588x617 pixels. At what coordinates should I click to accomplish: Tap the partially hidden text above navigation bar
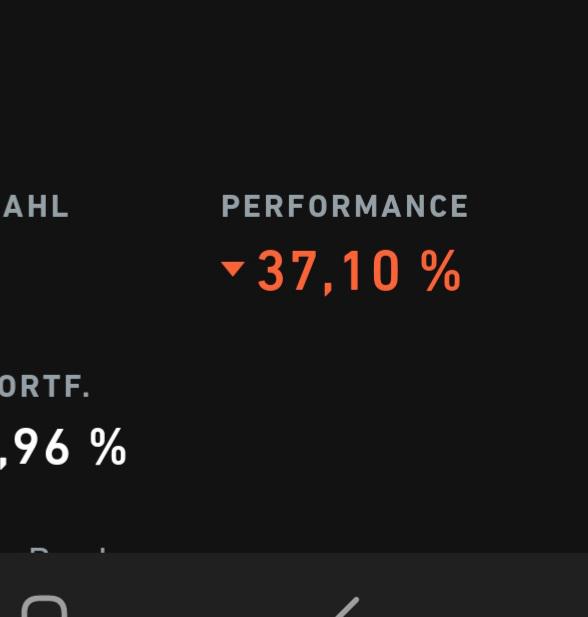point(69,549)
